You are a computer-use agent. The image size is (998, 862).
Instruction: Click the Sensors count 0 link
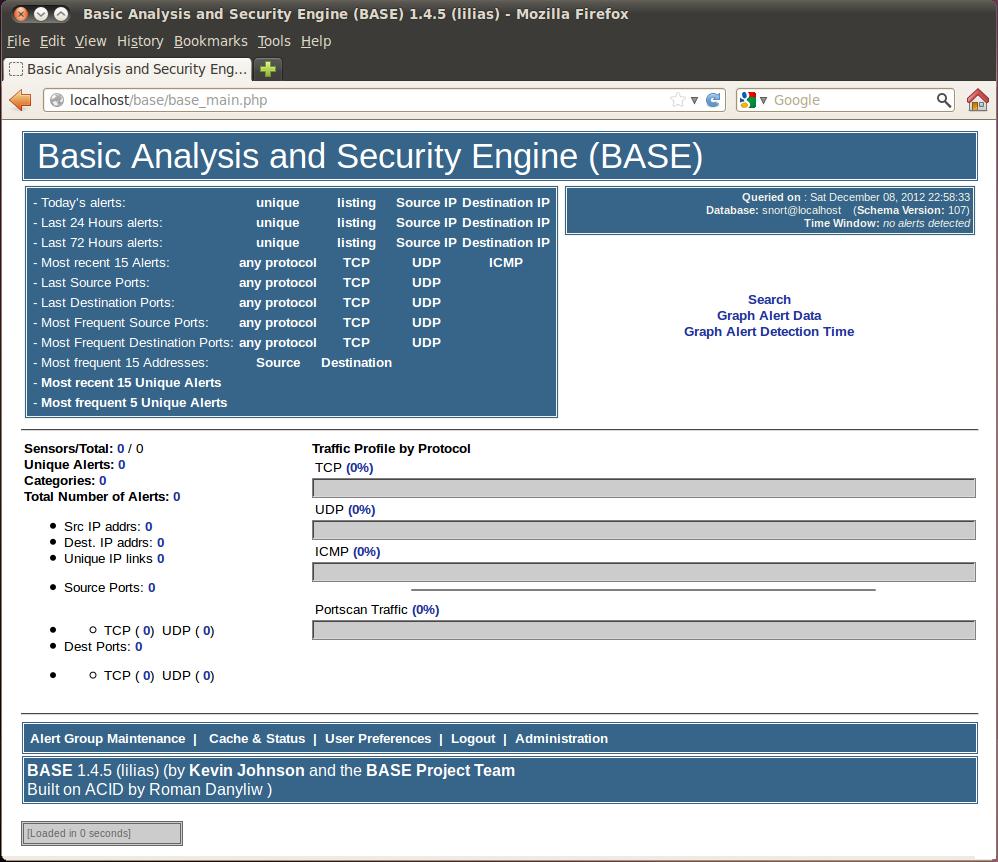120,449
